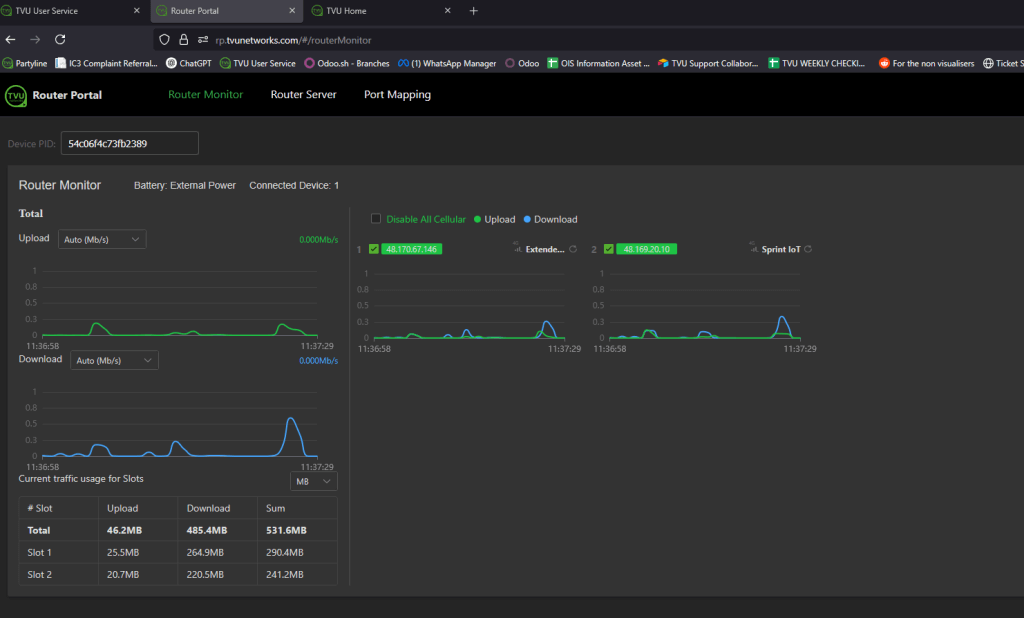The height and width of the screenshot is (618, 1024).
Task: Click signal strength icon beside Extende...
Action: pyautogui.click(x=518, y=248)
